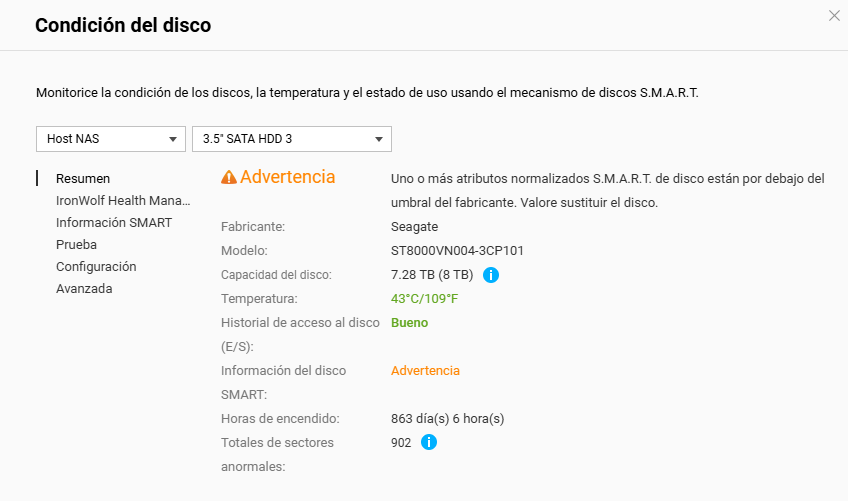Click the orange warning triangle icon
The image size is (848, 501).
point(229,177)
